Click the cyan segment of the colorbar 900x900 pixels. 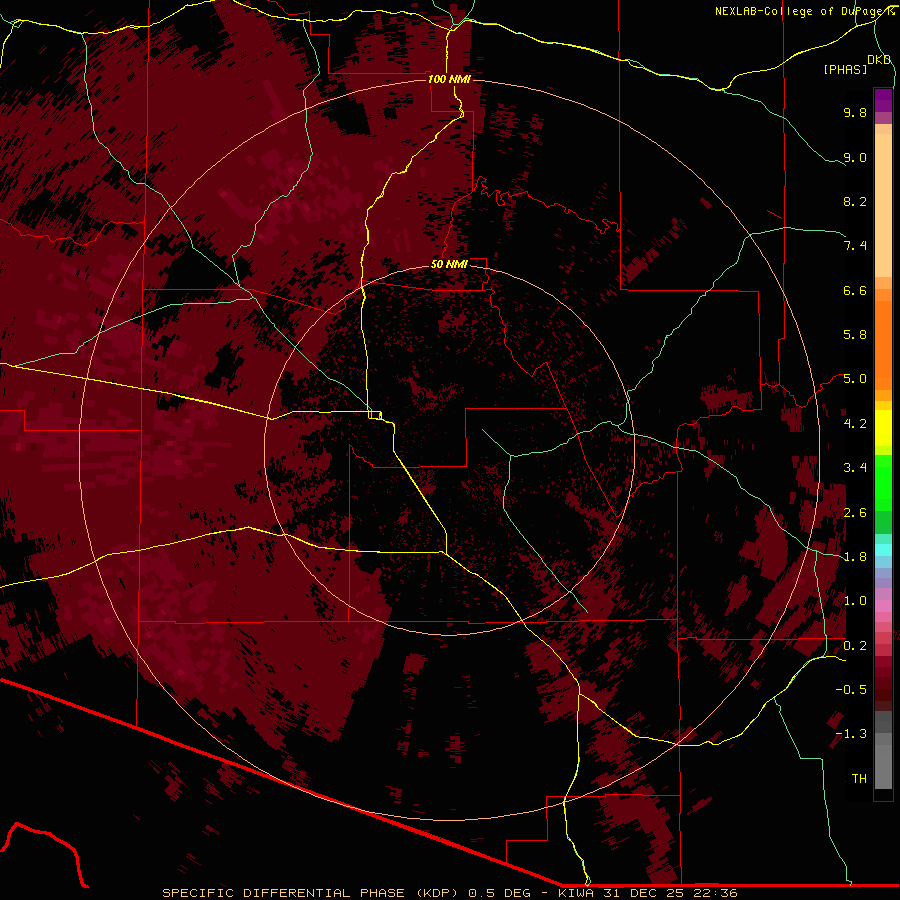click(x=883, y=550)
